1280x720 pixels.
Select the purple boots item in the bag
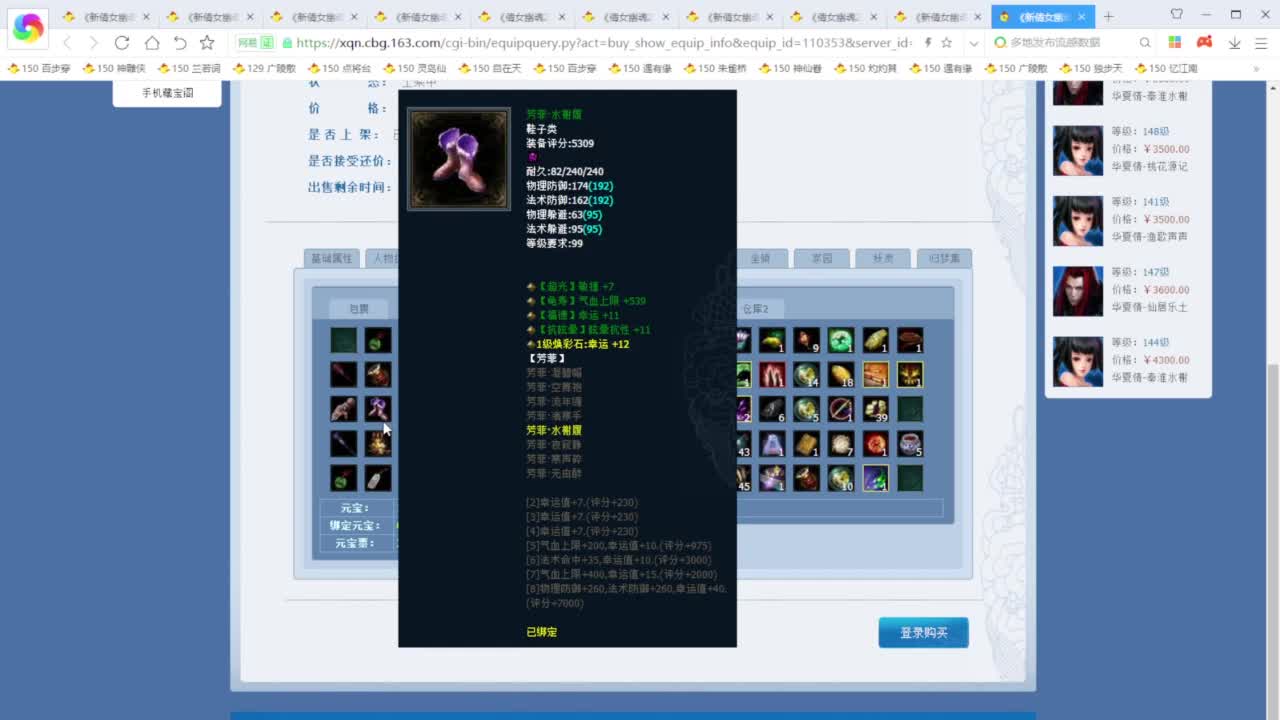(x=378, y=408)
